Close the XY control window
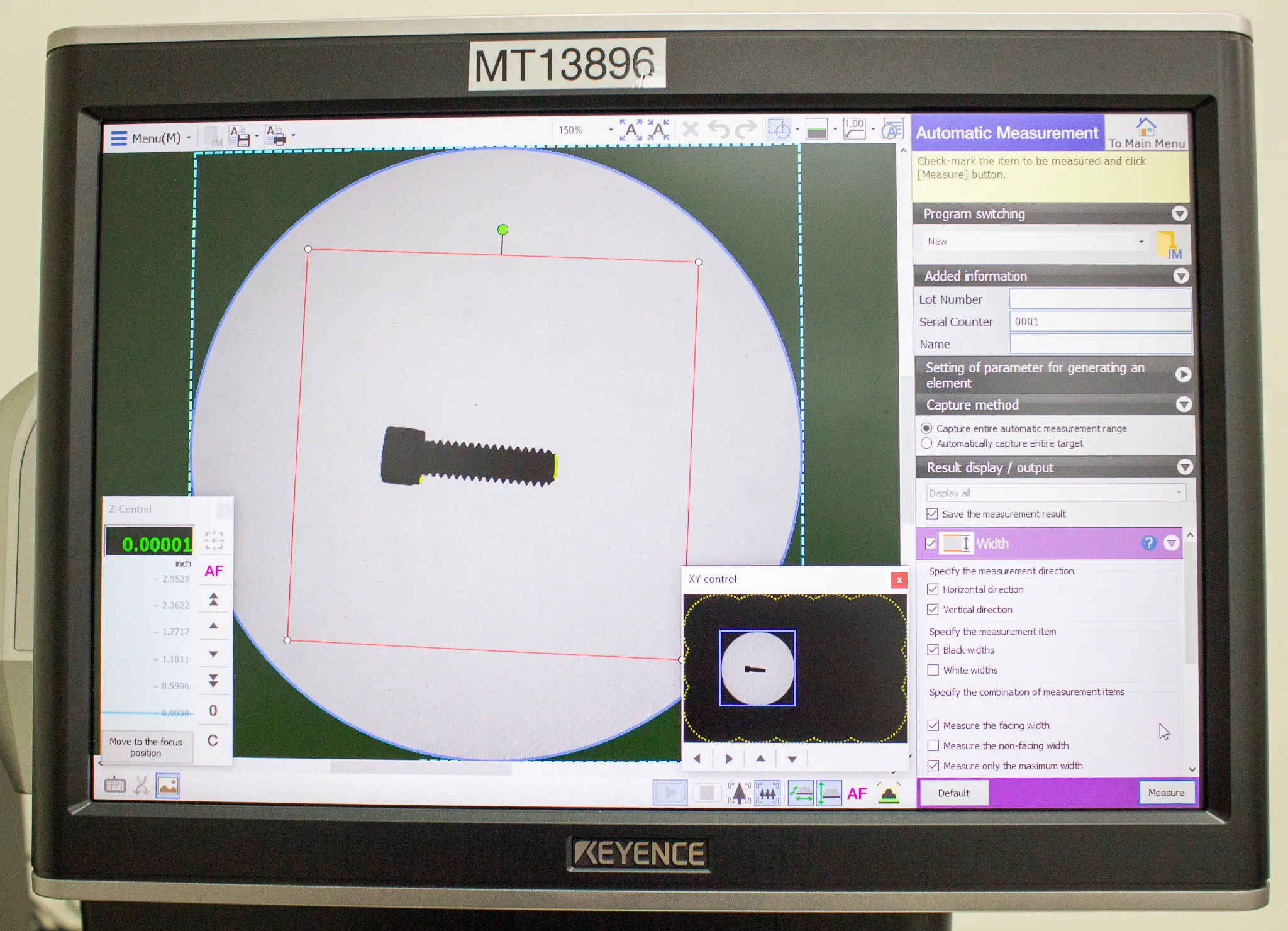 coord(899,580)
